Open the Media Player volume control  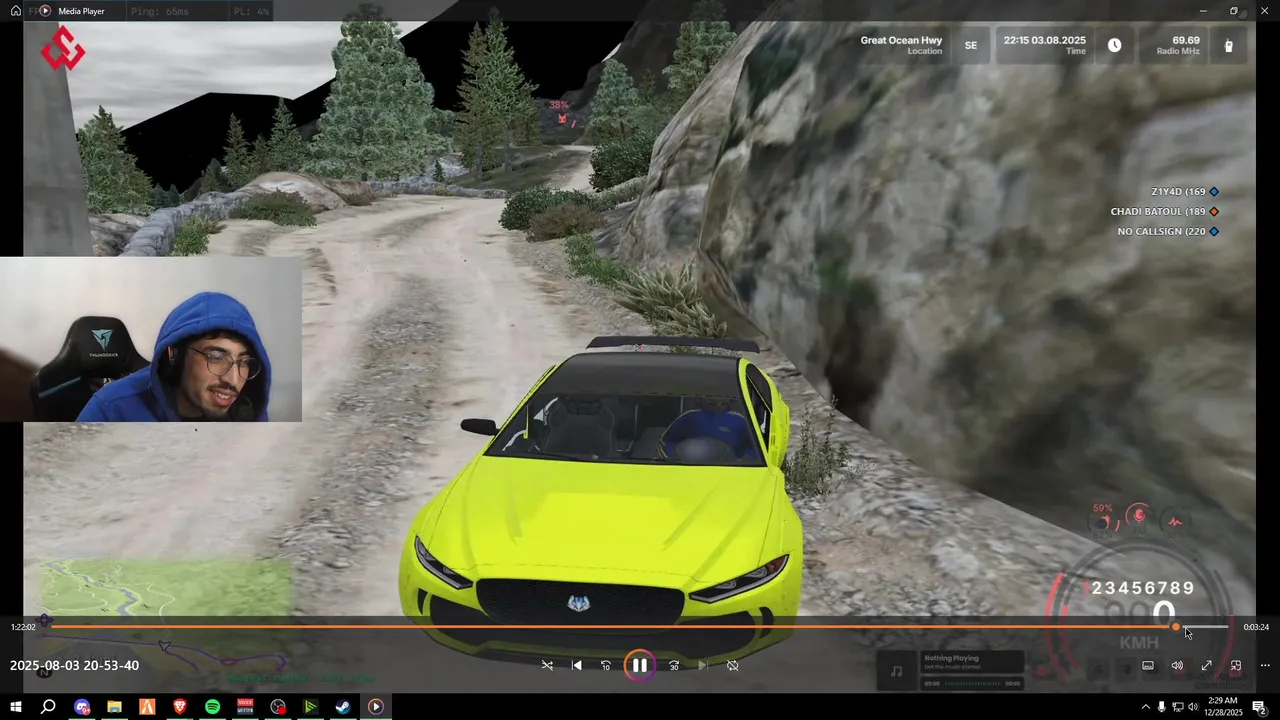click(x=1177, y=665)
